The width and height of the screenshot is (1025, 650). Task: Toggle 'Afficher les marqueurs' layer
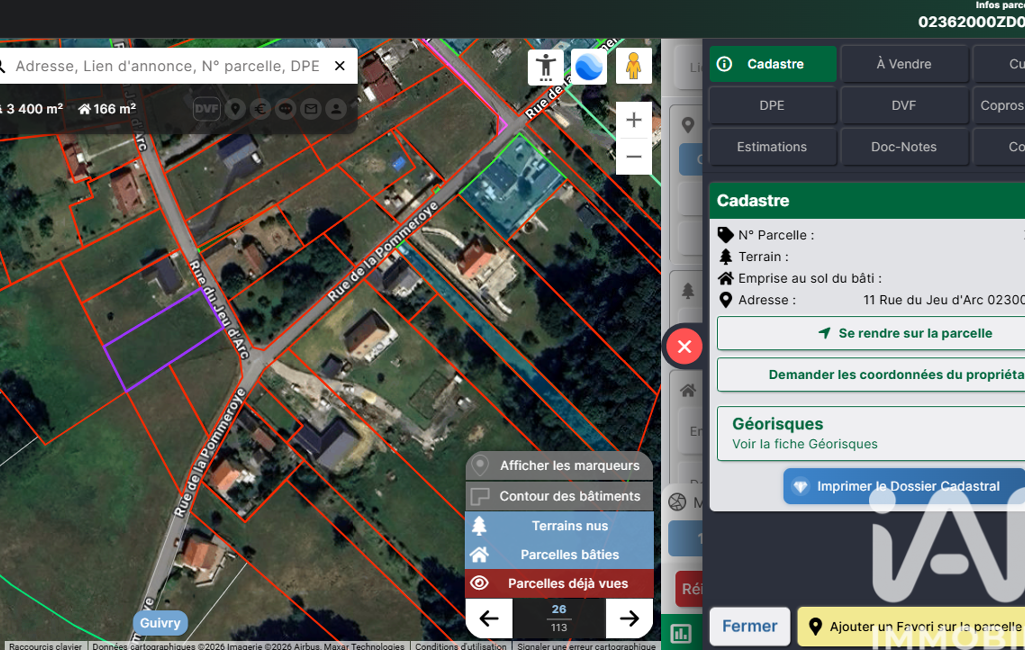[558, 466]
